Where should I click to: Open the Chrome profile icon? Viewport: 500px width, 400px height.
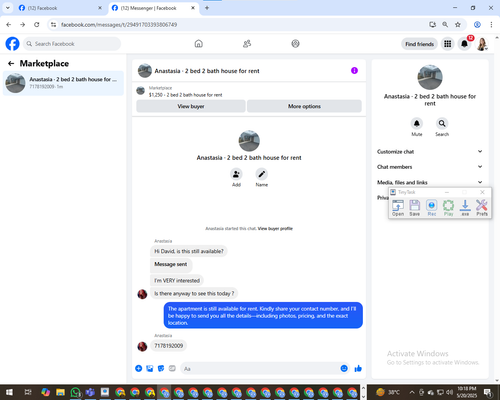[477, 25]
